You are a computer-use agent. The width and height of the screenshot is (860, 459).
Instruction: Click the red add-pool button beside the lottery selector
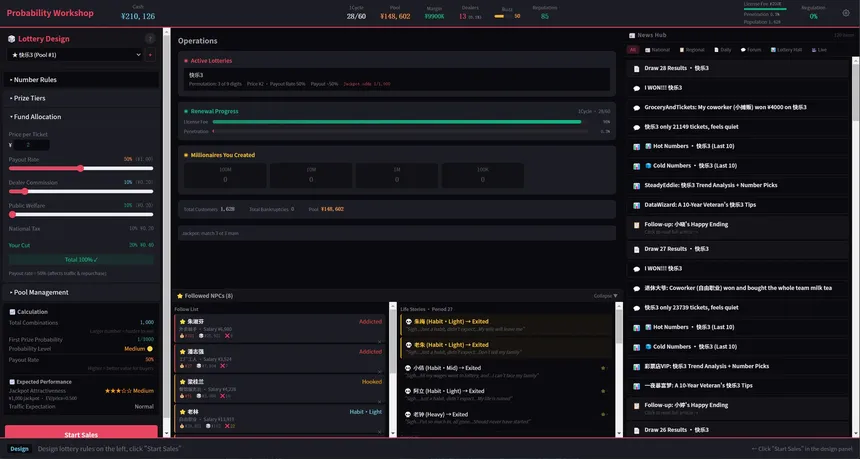[x=150, y=55]
